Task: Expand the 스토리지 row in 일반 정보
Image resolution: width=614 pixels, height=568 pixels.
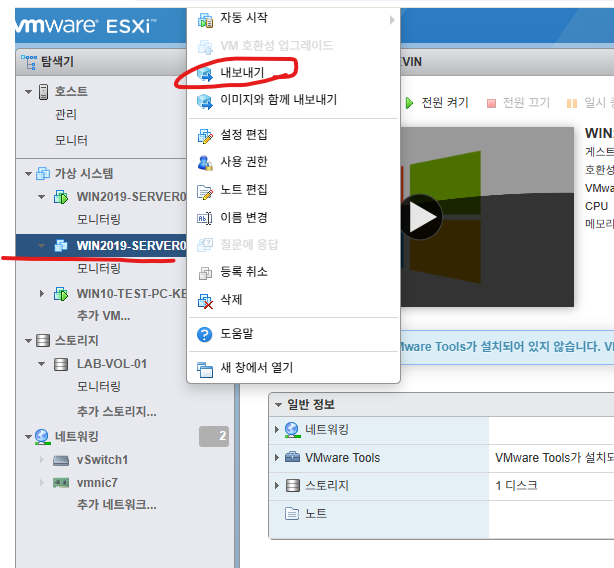Action: coord(277,486)
